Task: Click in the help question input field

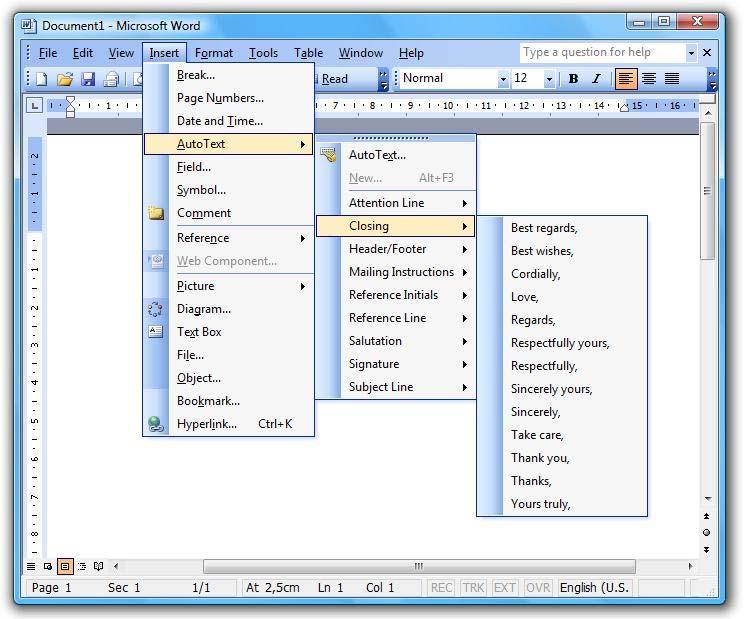Action: click(x=603, y=53)
